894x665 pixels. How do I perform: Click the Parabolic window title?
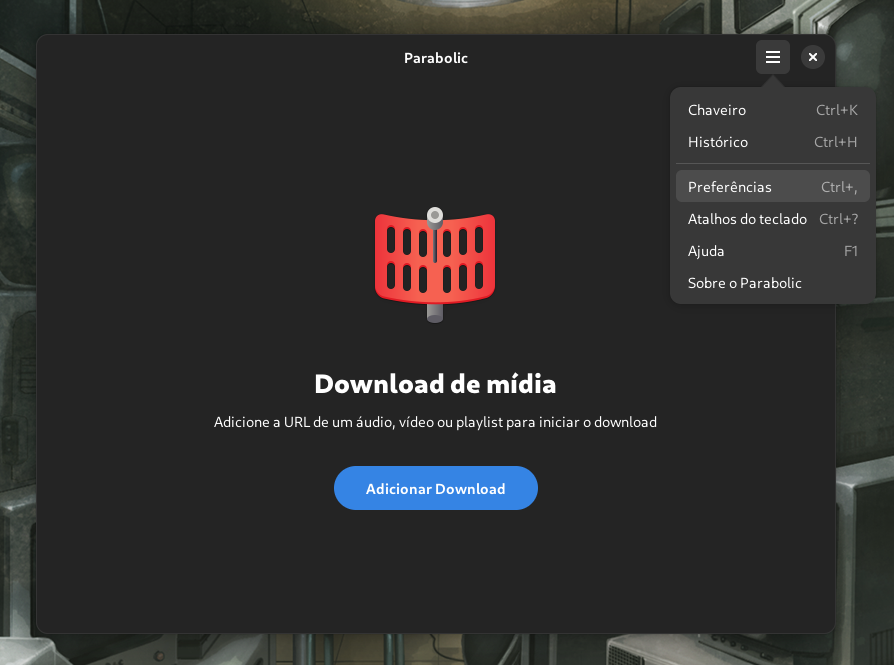[x=436, y=58]
